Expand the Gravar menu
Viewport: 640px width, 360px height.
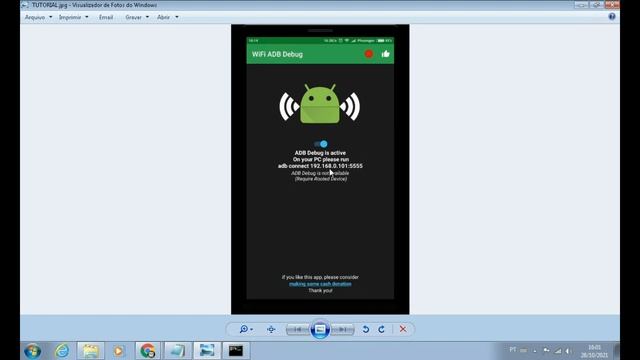pyautogui.click(x=137, y=17)
